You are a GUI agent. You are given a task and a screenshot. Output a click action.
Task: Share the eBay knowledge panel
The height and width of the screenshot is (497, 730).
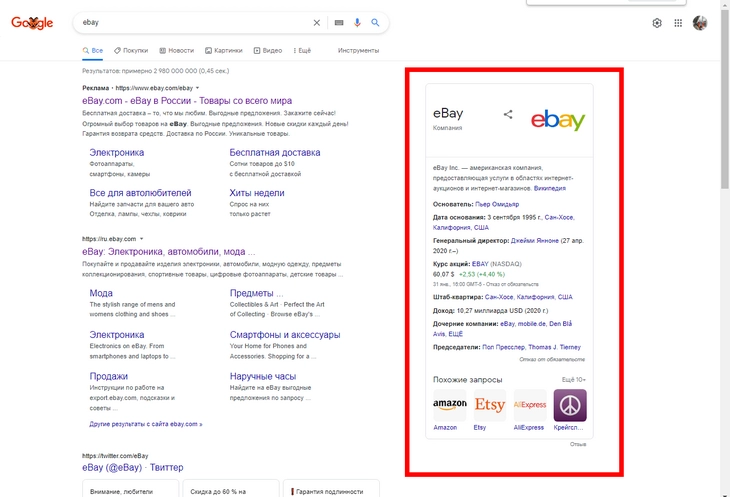[x=508, y=114]
